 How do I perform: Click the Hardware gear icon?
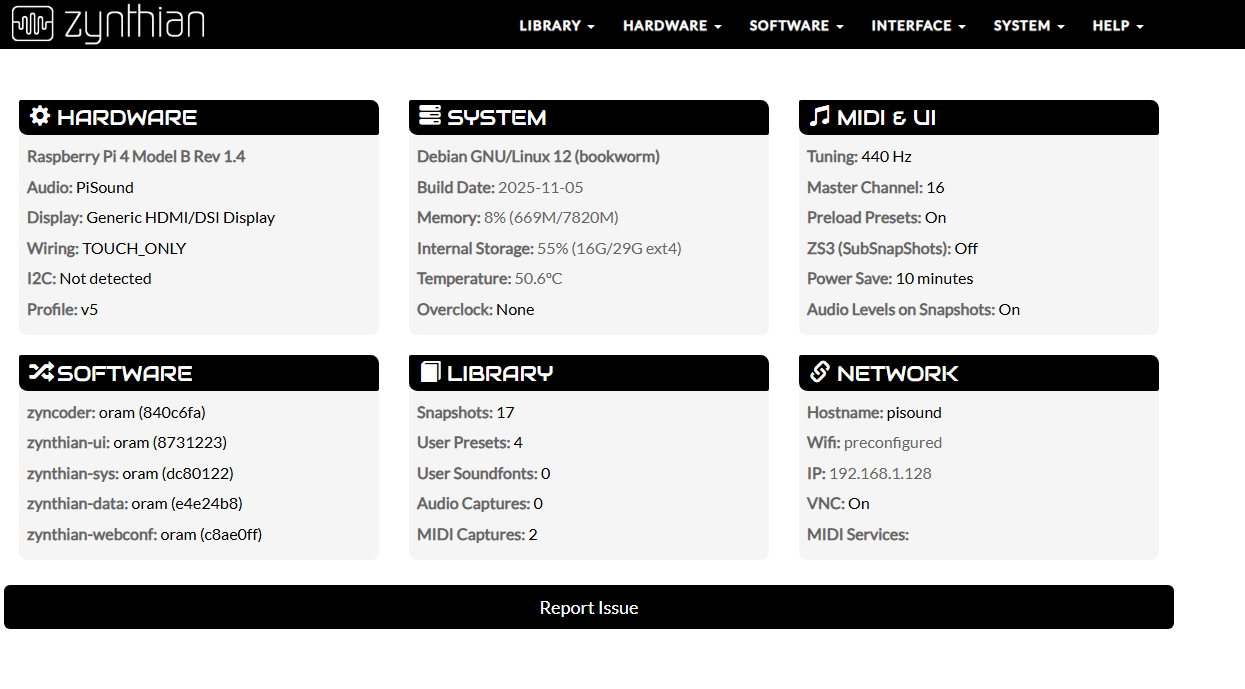(x=39, y=117)
